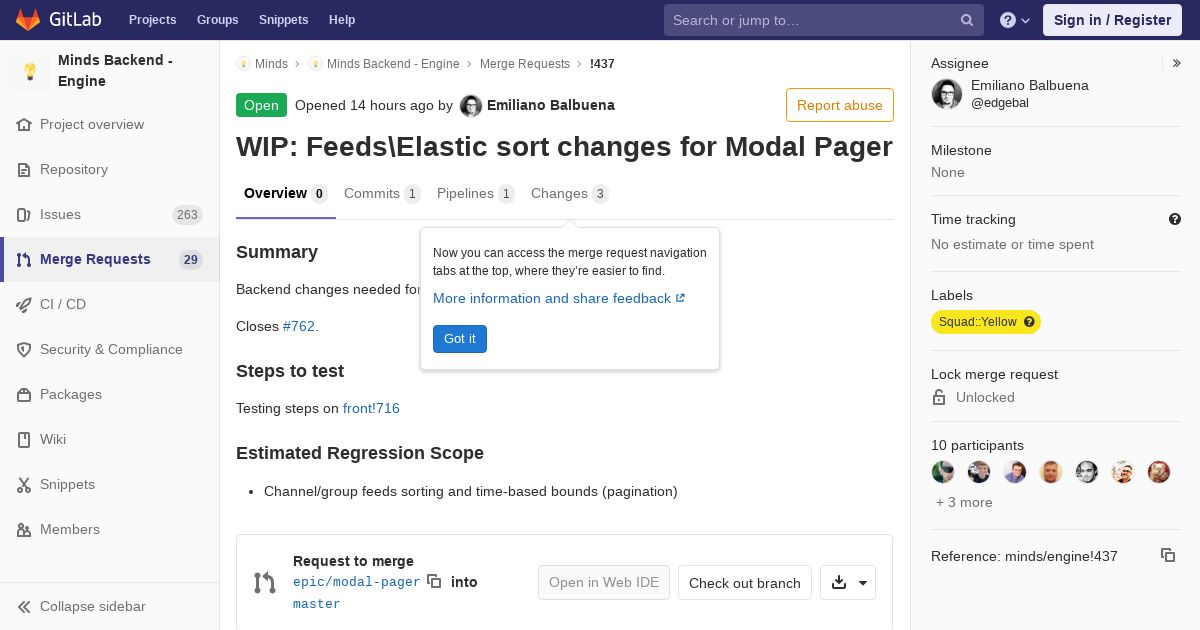Open Security & Compliance shield icon
Image resolution: width=1200 pixels, height=630 pixels.
pos(24,350)
